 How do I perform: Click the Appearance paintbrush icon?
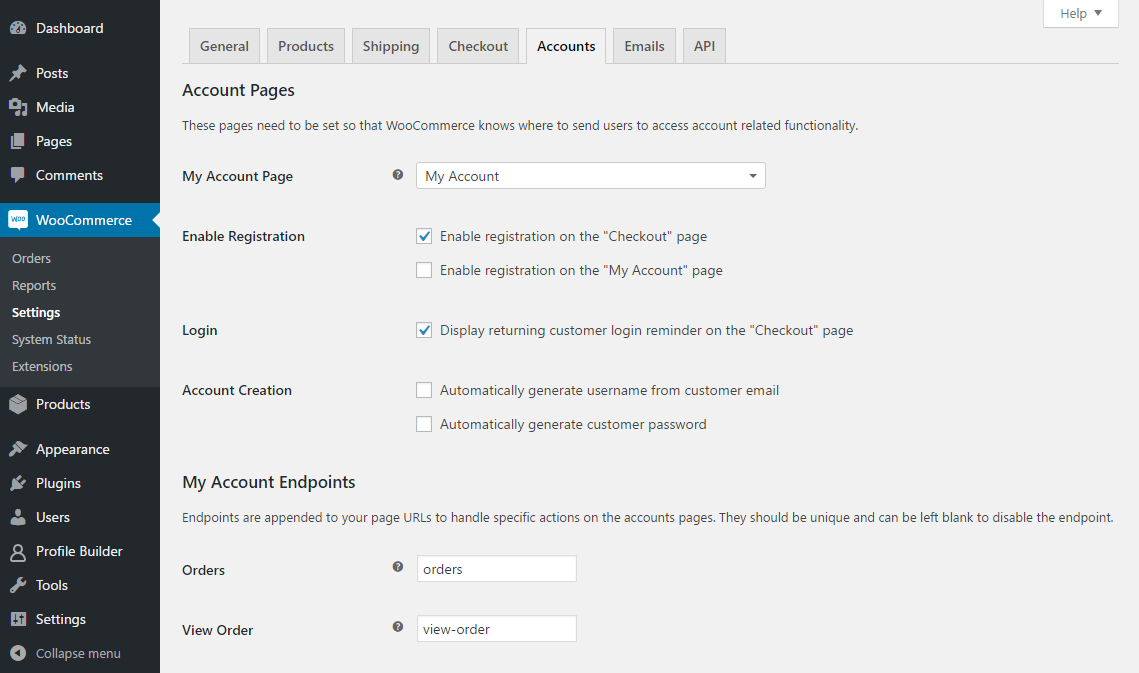(x=18, y=449)
